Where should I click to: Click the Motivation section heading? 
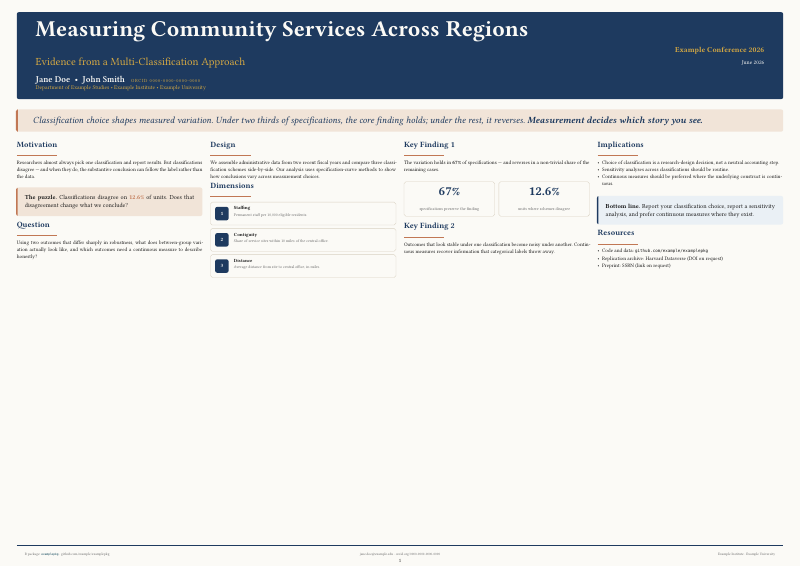coord(37,145)
